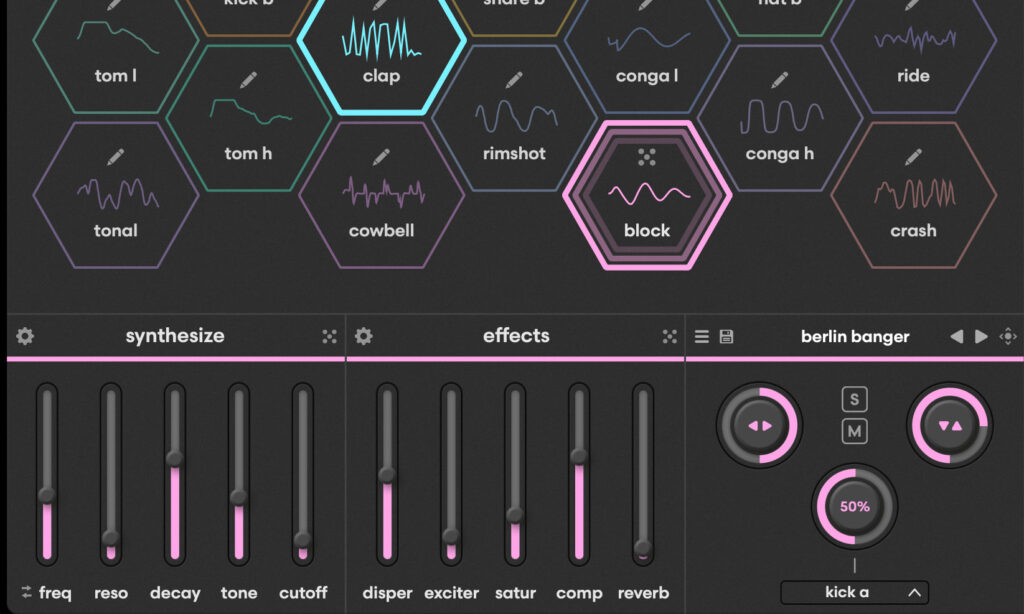Image resolution: width=1024 pixels, height=614 pixels.
Task: Click the save preset floppy disk icon
Action: click(x=726, y=337)
